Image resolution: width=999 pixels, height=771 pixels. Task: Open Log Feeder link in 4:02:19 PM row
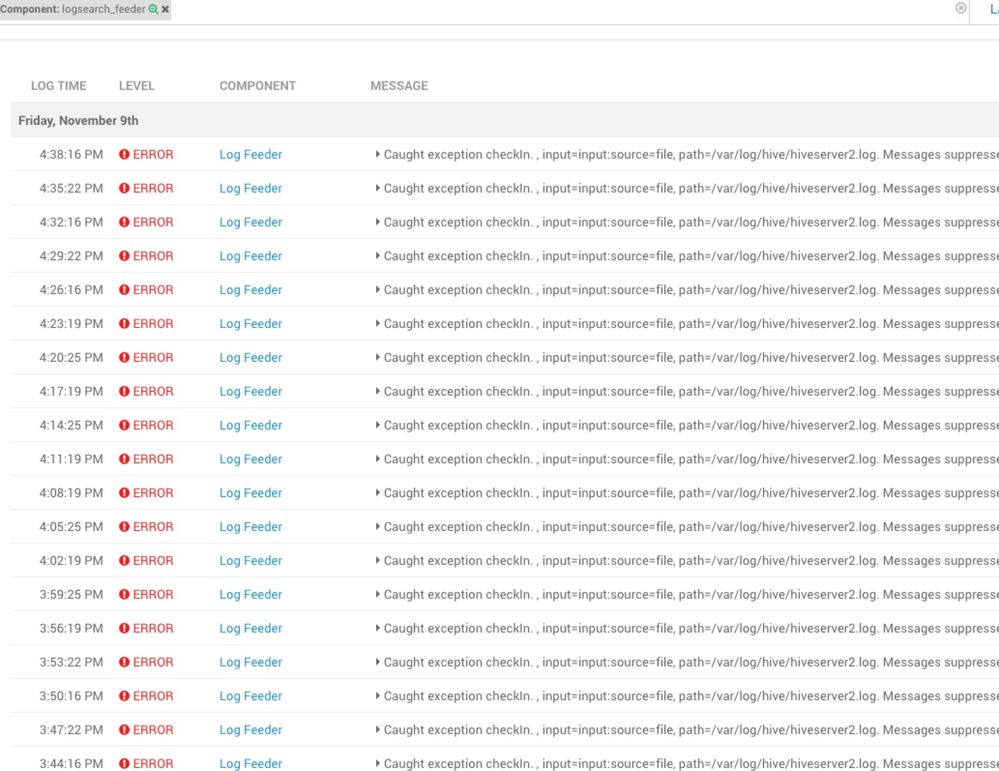click(x=250, y=560)
